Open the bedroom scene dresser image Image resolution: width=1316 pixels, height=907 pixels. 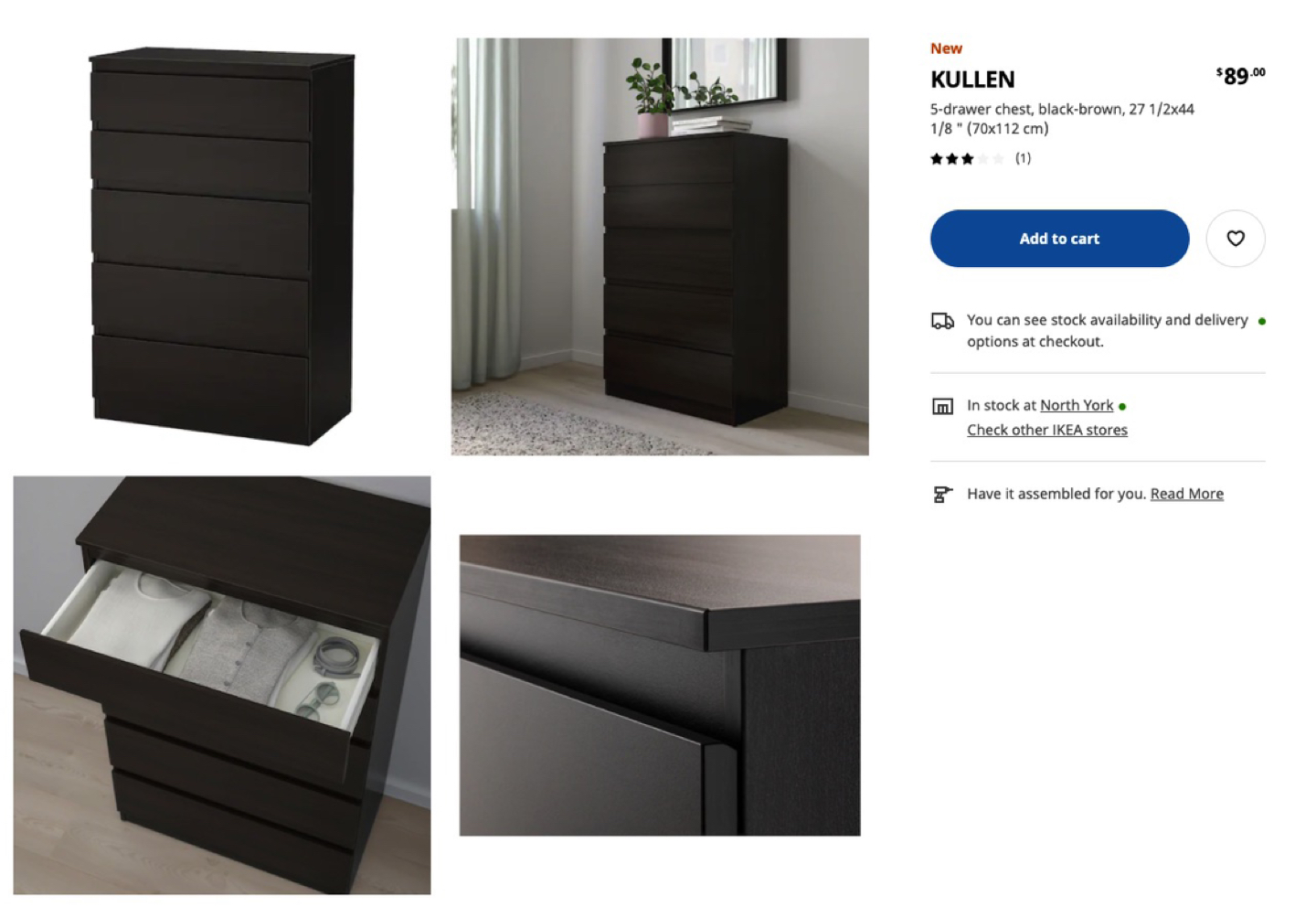click(660, 247)
